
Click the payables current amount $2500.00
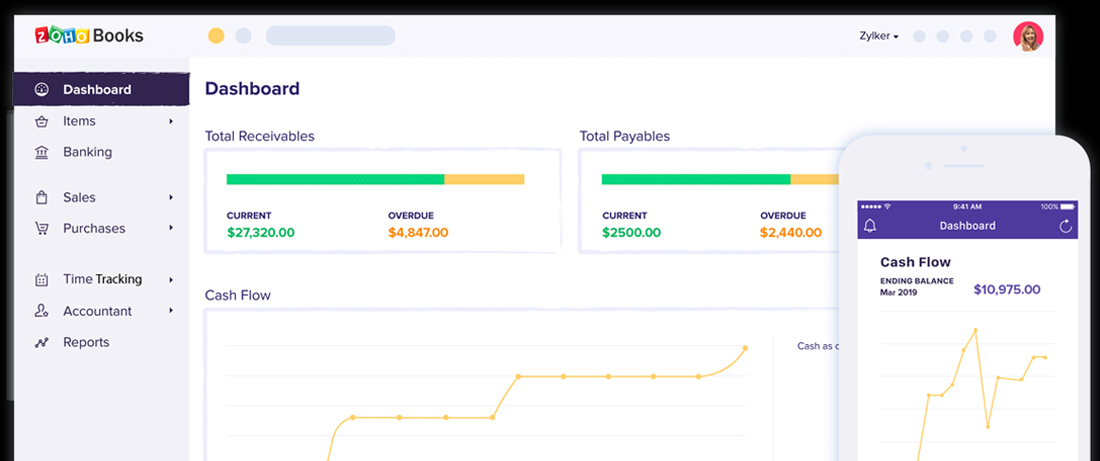tap(631, 233)
